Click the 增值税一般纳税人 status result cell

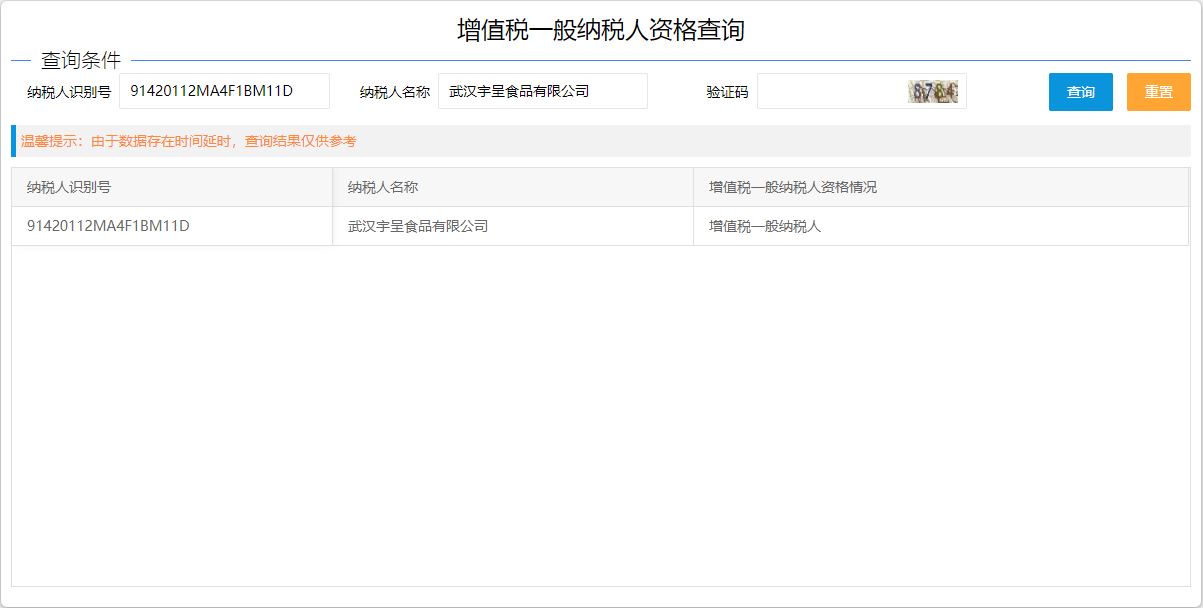[765, 226]
